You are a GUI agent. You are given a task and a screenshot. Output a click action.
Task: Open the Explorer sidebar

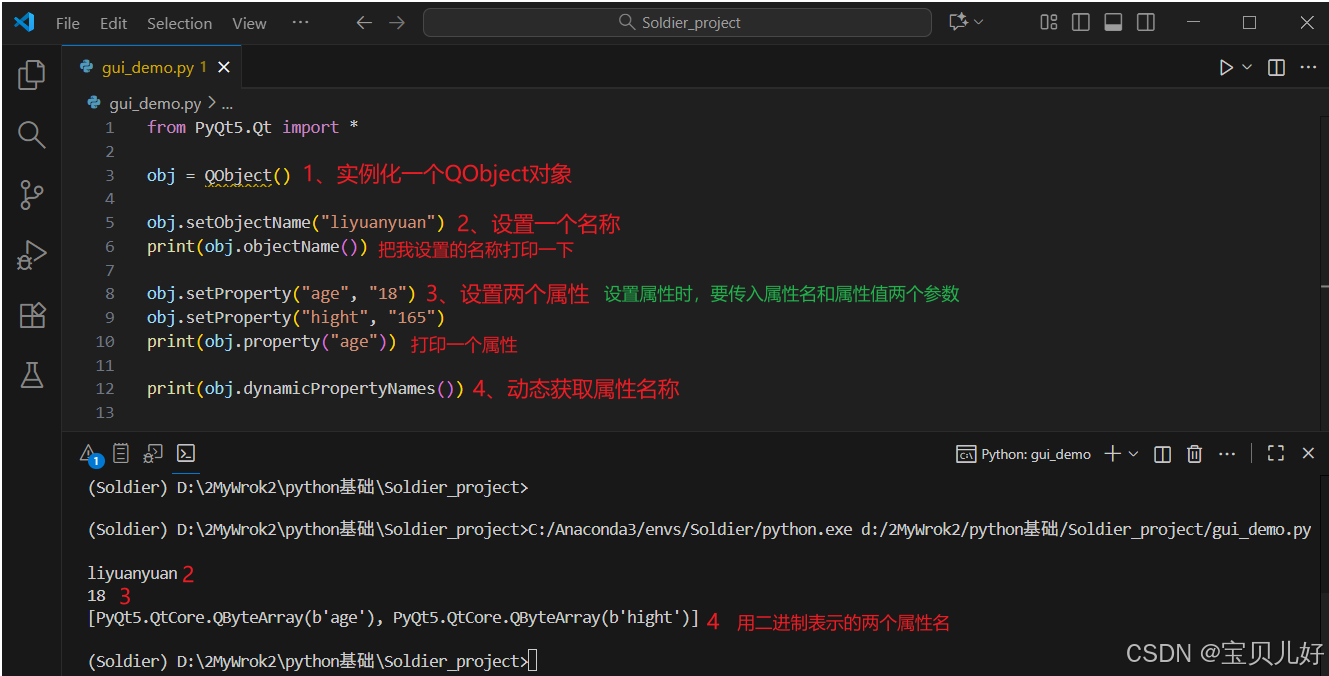point(31,74)
